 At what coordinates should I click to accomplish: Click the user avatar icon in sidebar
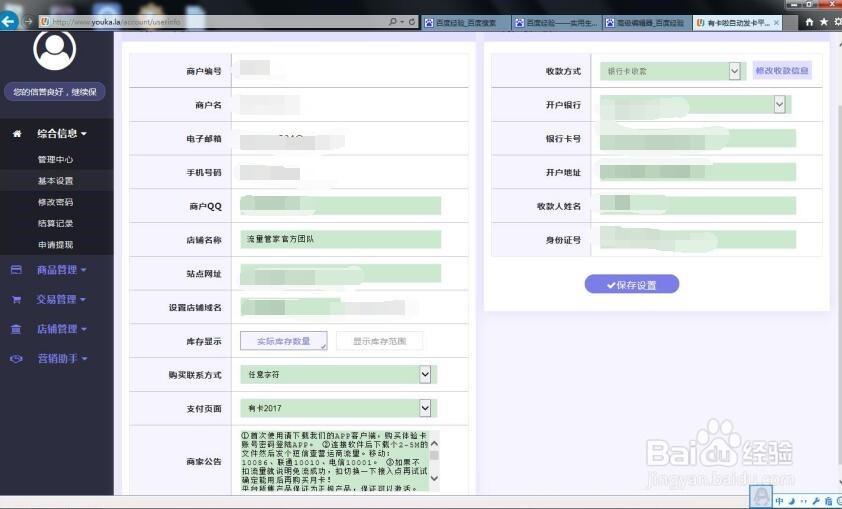click(x=54, y=49)
